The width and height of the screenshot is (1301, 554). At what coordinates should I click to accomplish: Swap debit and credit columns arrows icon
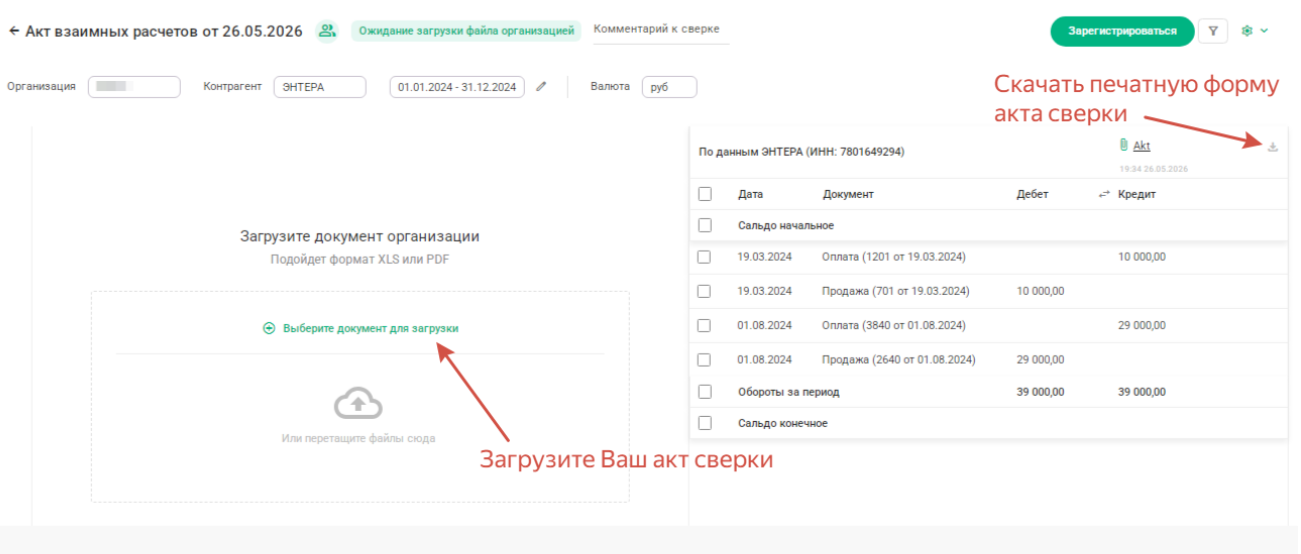(1104, 195)
